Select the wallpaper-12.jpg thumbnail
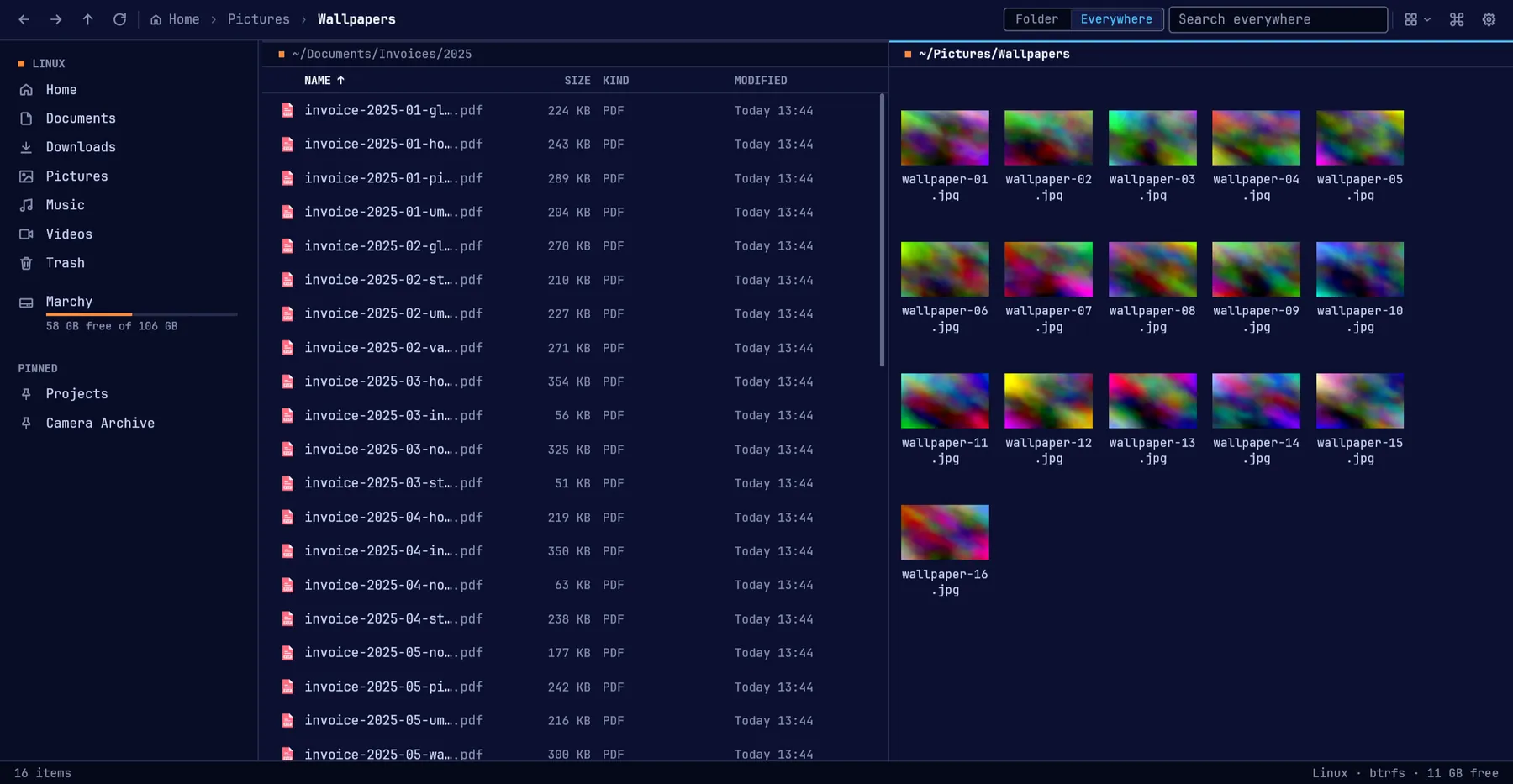 pyautogui.click(x=1048, y=401)
